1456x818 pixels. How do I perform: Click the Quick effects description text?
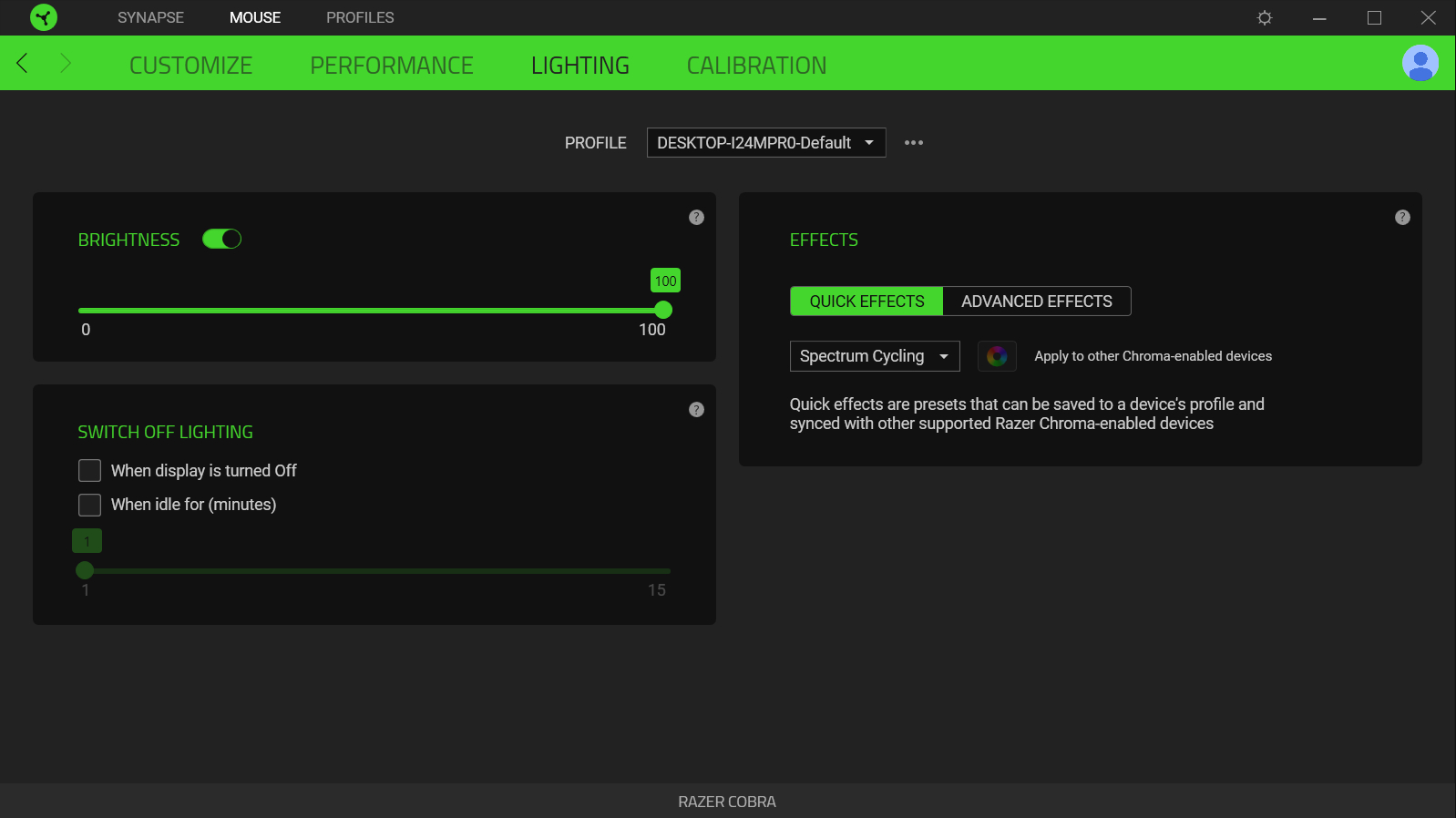(x=1027, y=414)
